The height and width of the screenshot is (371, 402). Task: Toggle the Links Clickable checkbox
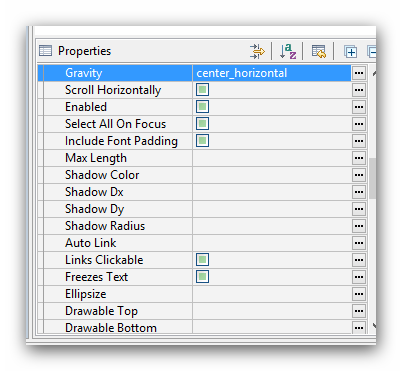202,259
